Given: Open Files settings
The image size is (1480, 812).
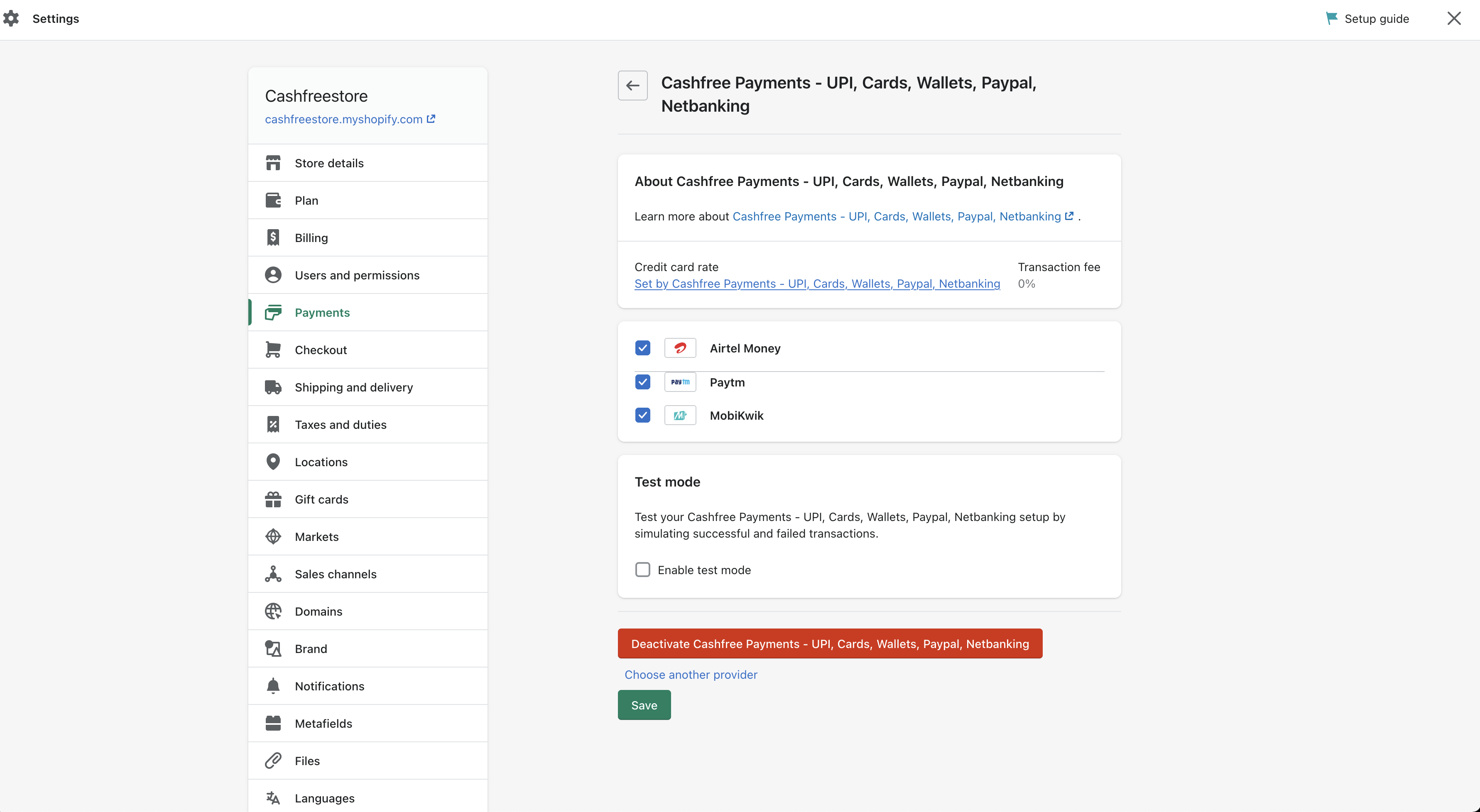Looking at the screenshot, I should tap(368, 761).
